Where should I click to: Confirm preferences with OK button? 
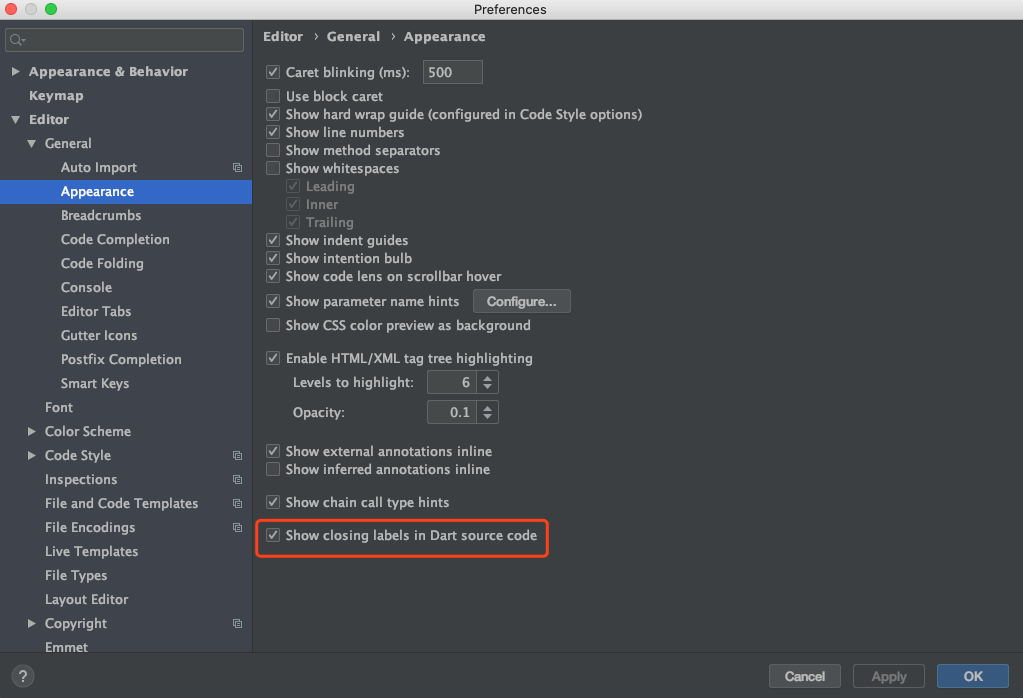tap(973, 676)
